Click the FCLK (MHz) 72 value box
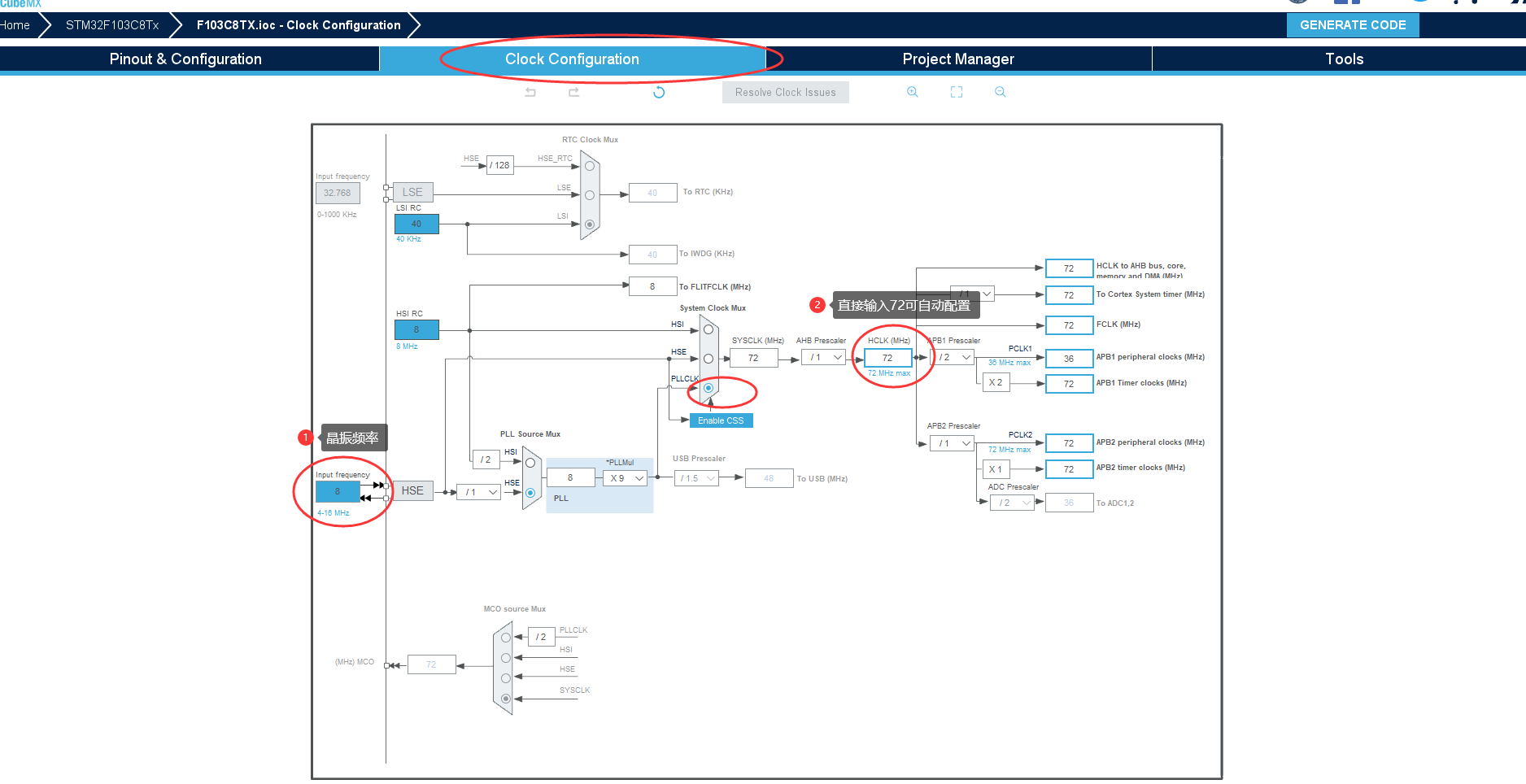 (1069, 325)
